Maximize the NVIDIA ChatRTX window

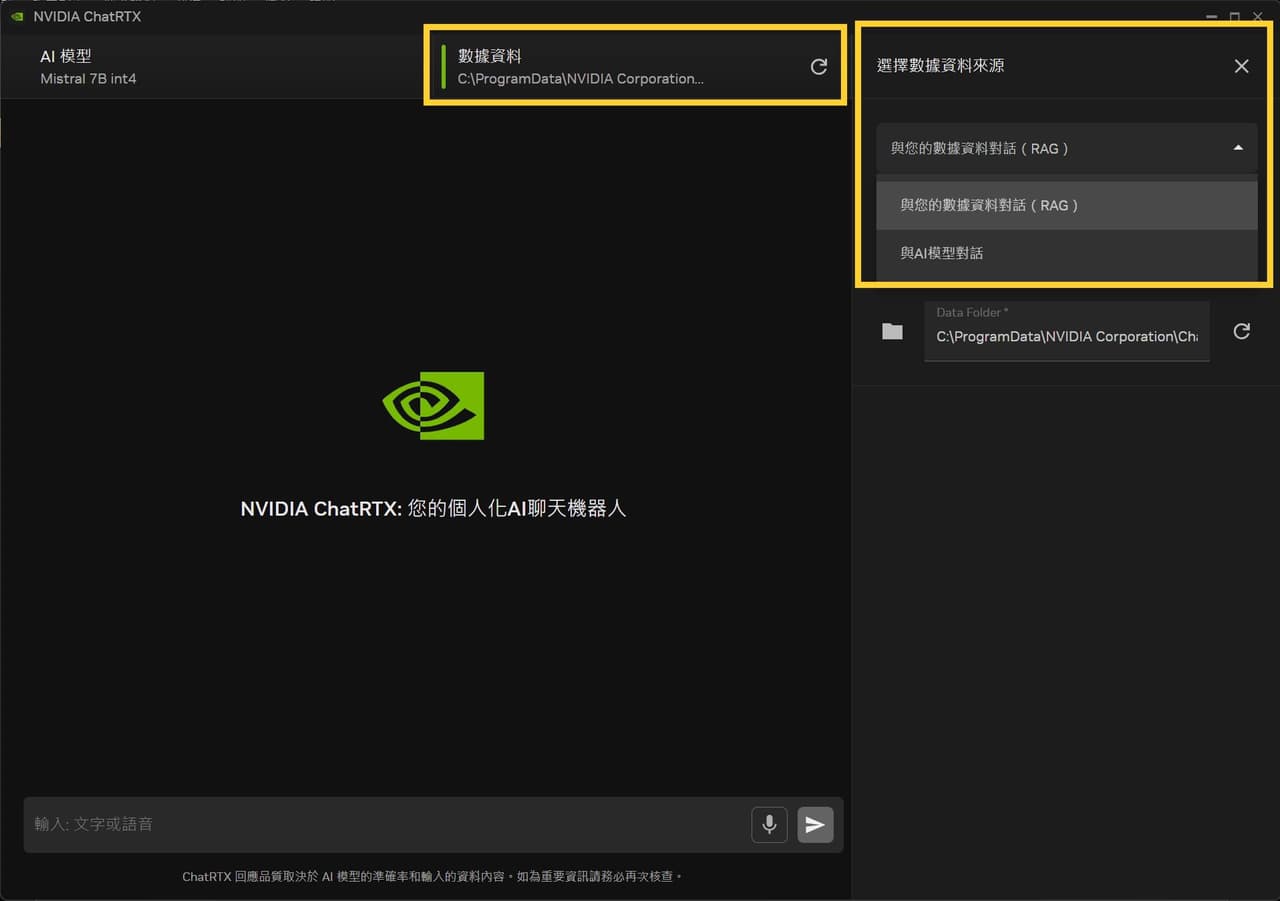[x=1235, y=16]
